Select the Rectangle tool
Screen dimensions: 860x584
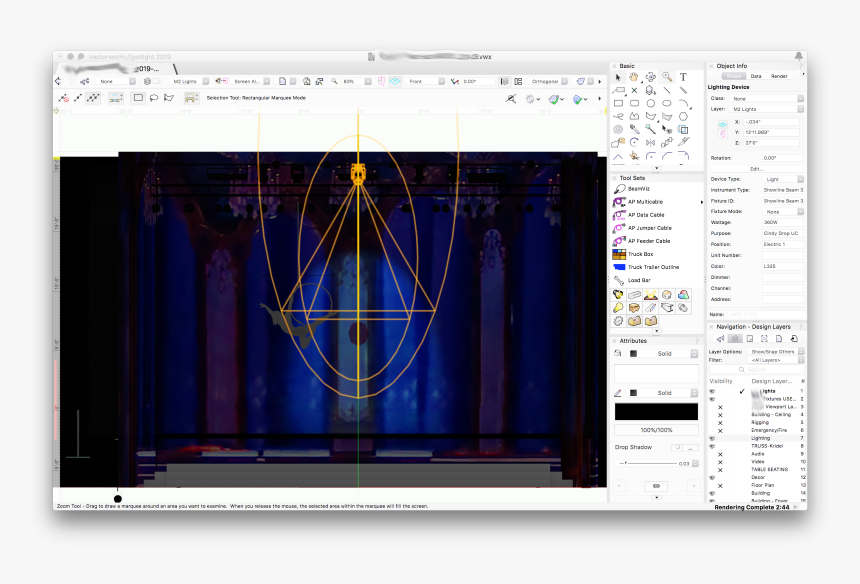(x=618, y=103)
